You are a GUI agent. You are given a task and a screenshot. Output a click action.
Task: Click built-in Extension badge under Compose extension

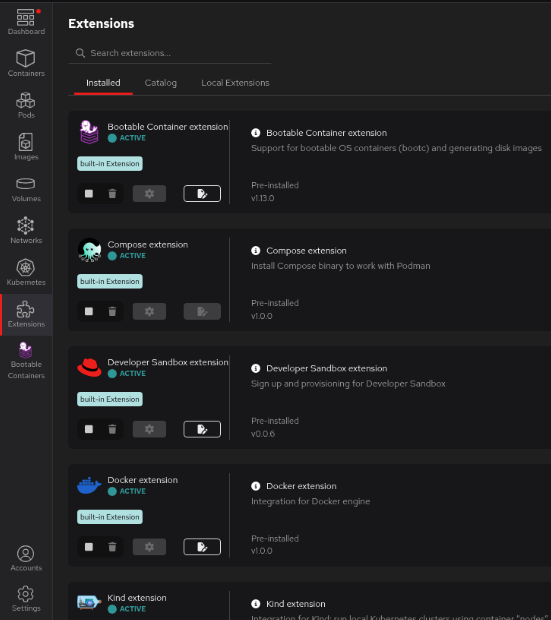pos(110,282)
